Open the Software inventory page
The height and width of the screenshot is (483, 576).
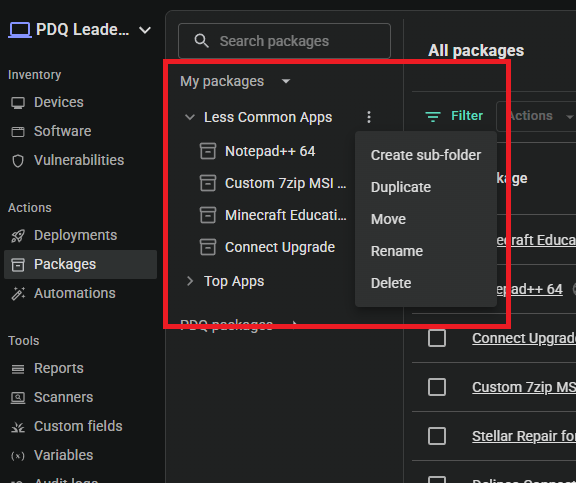[x=62, y=131]
